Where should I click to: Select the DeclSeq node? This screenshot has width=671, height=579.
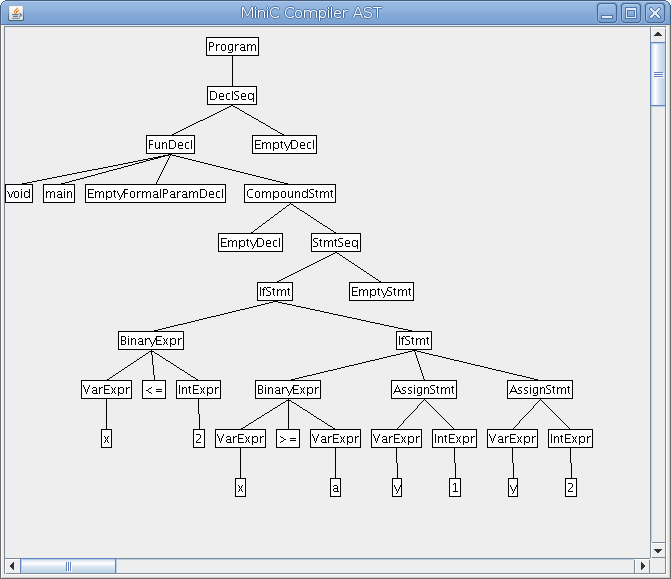click(232, 96)
